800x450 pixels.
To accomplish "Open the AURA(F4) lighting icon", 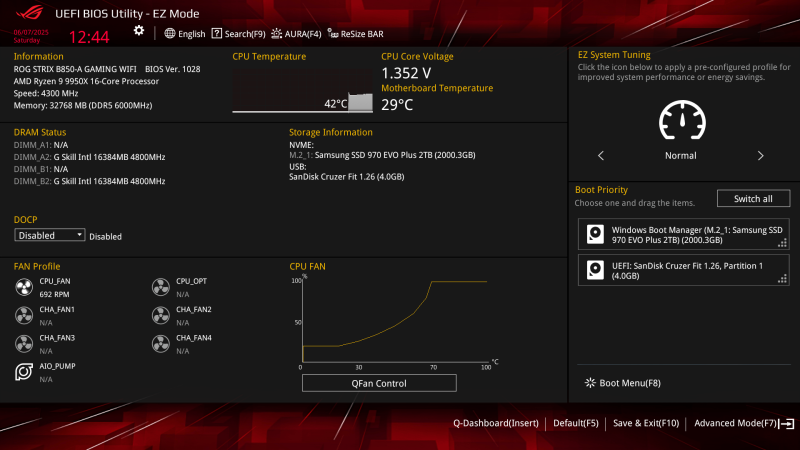I will (276, 33).
